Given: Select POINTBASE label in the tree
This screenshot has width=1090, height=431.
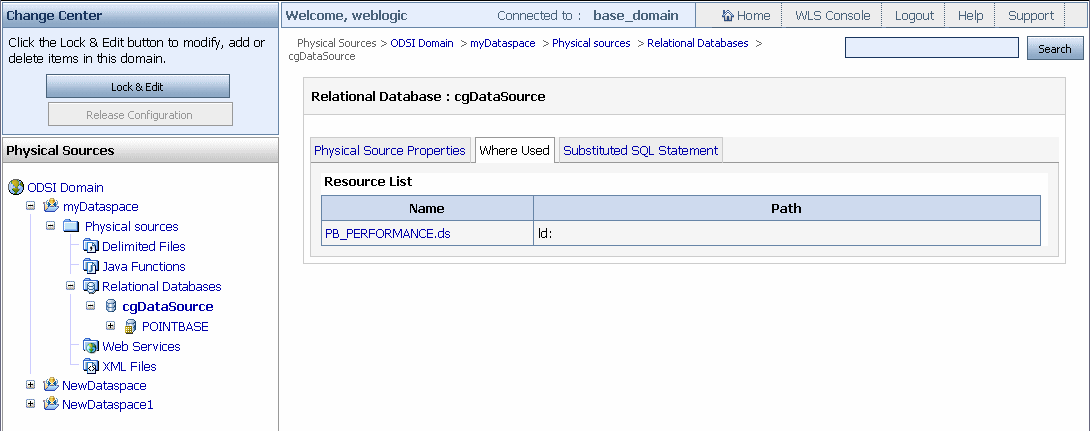Looking at the screenshot, I should 175,327.
